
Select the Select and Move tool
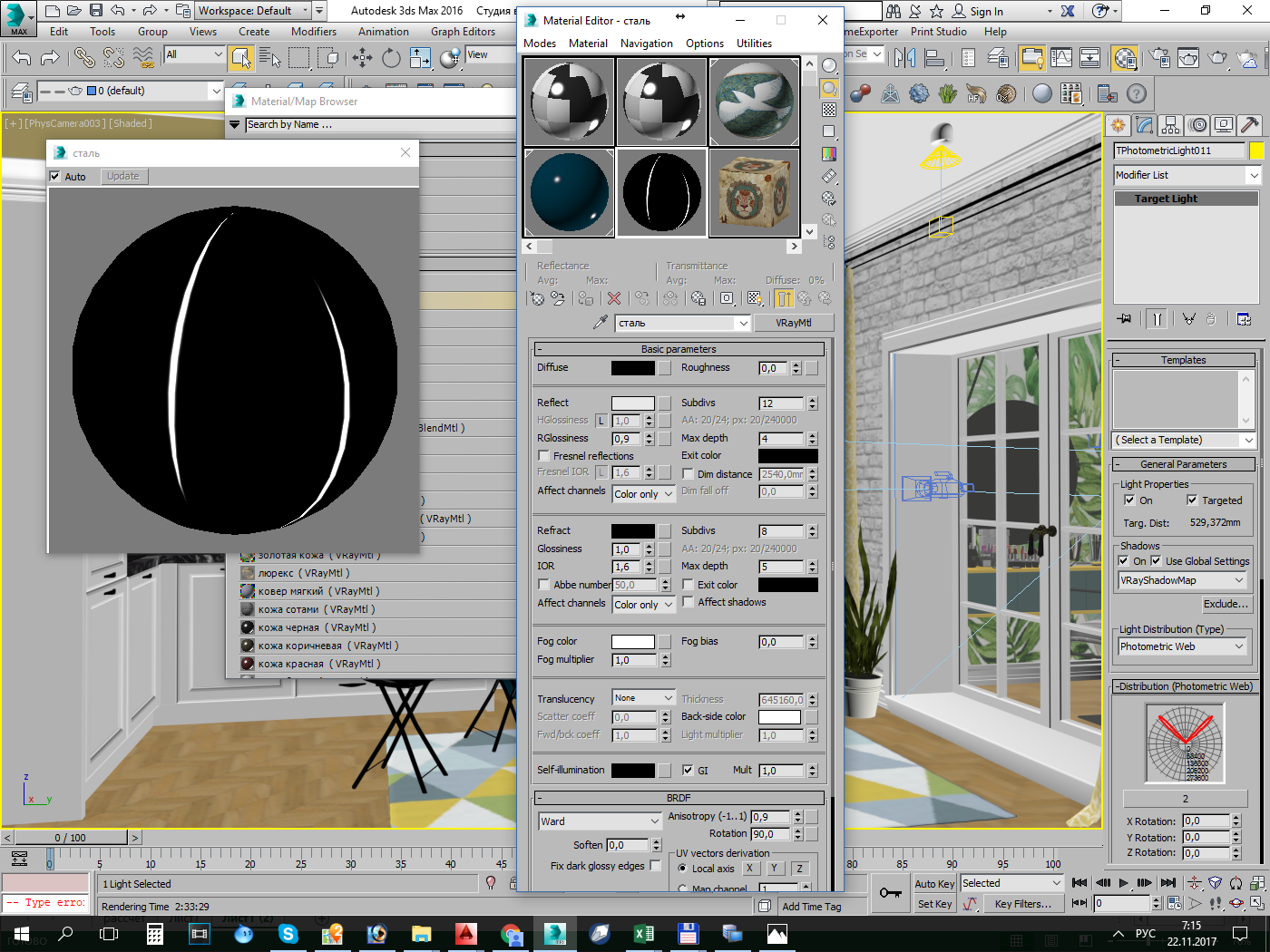coord(362,58)
